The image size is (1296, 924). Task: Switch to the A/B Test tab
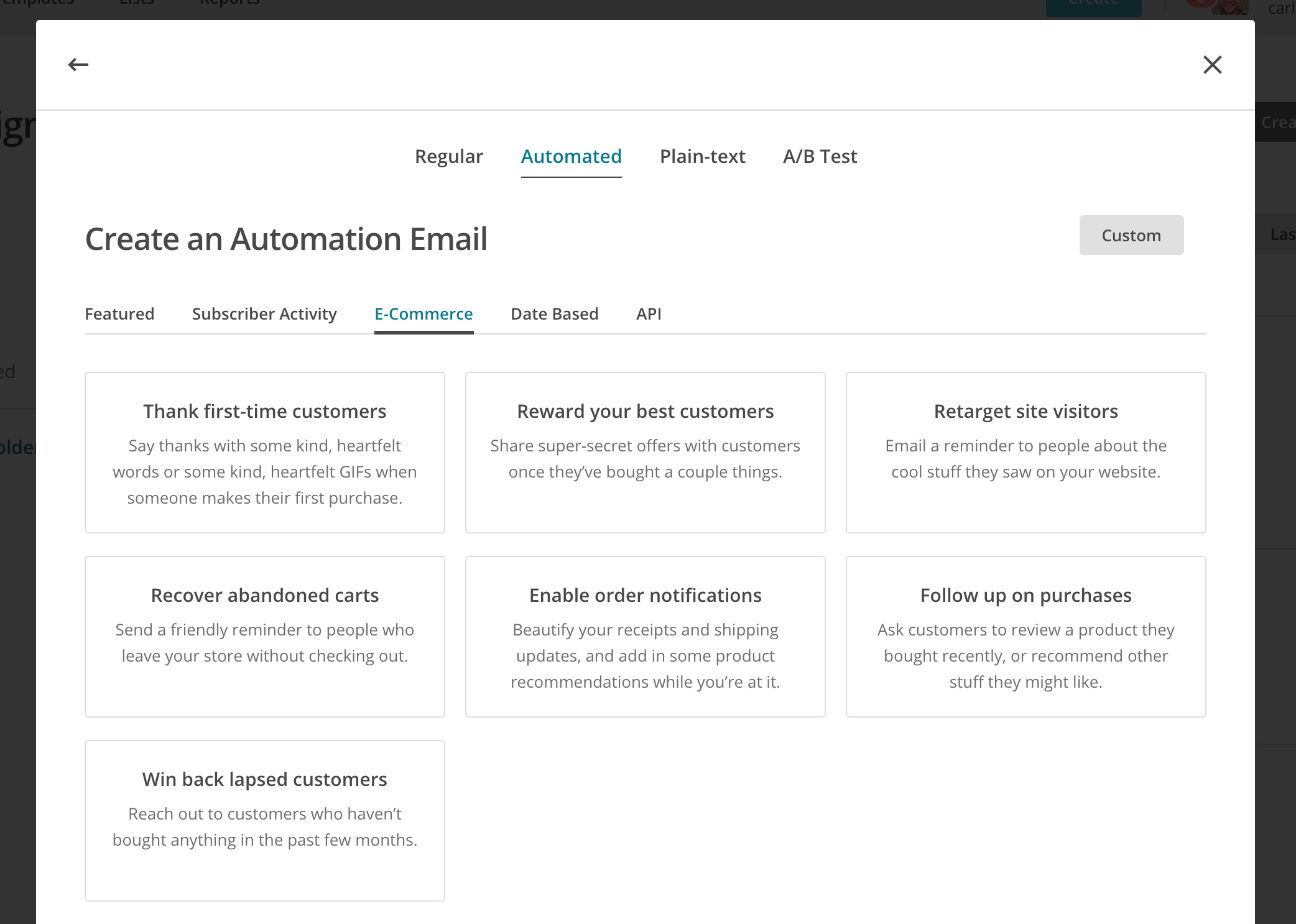tap(820, 156)
